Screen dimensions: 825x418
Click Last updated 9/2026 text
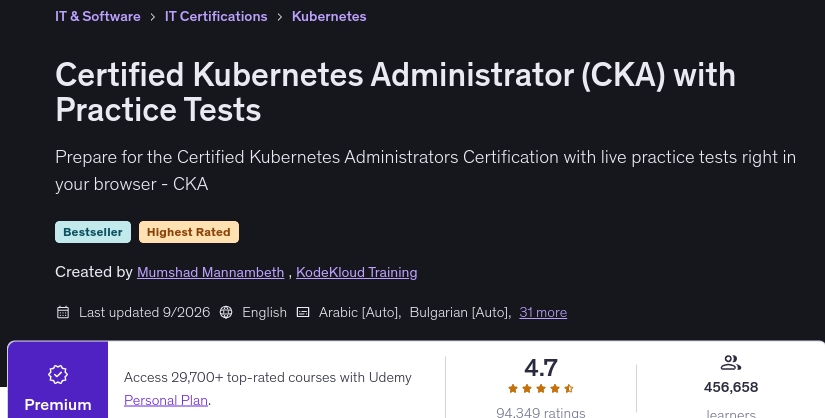coord(144,312)
